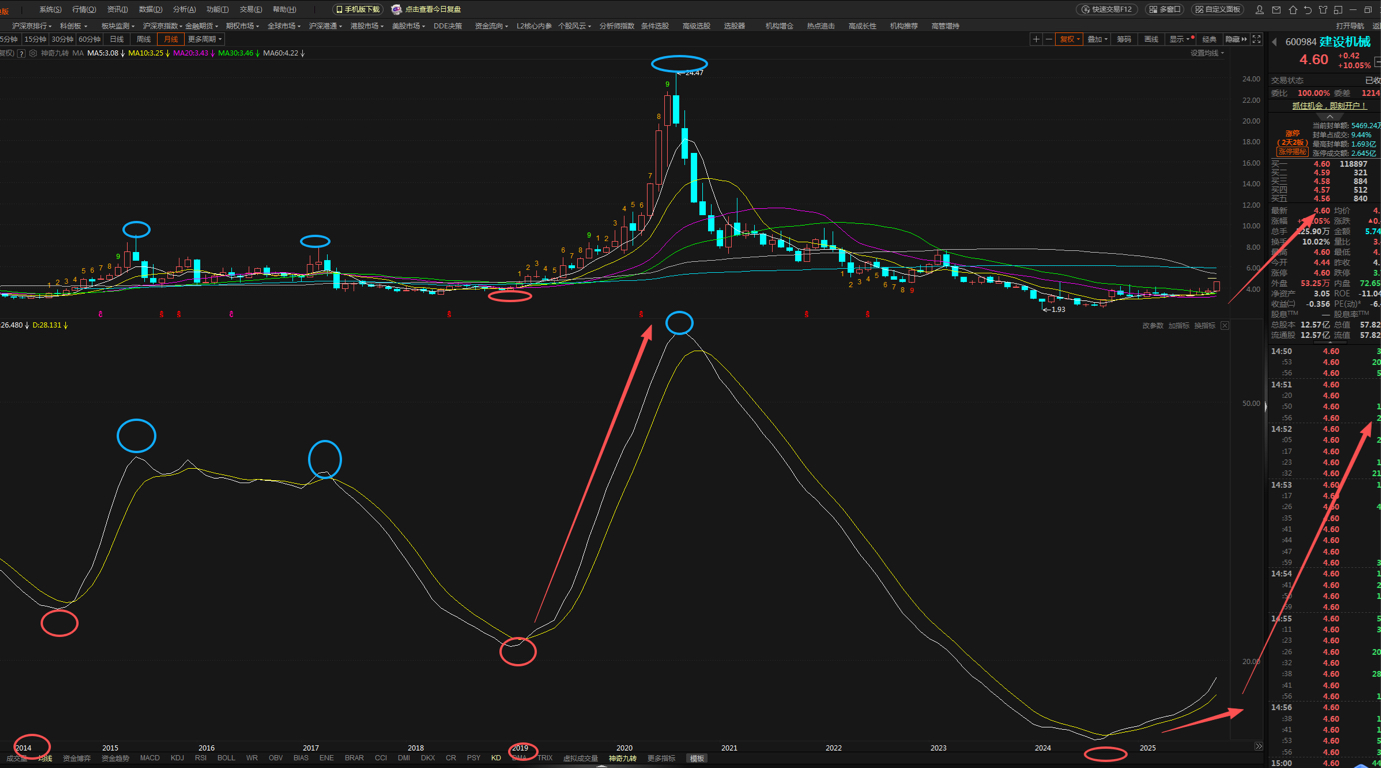Switch to 15-minute period
This screenshot has height=768, width=1381.
[x=35, y=39]
